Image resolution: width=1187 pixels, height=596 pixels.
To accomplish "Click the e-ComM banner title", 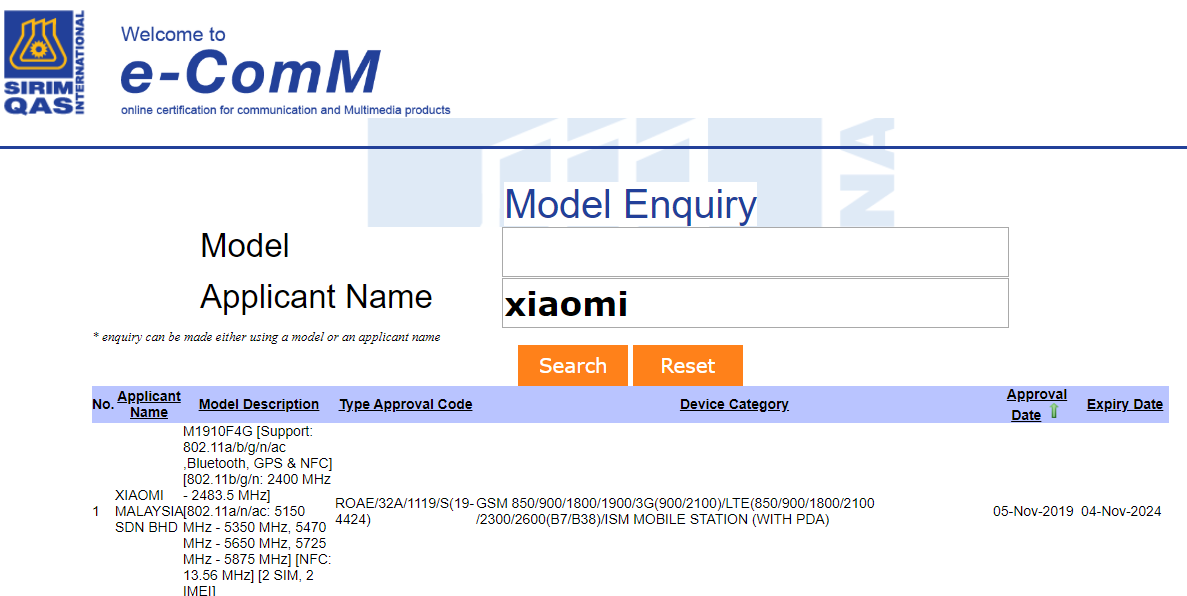I will [250, 73].
